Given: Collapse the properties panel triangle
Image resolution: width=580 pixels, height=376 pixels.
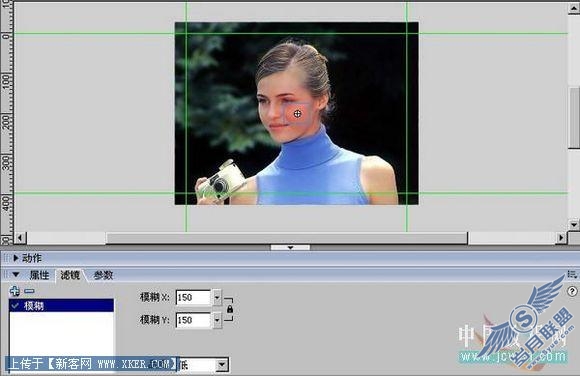Looking at the screenshot, I should coord(16,275).
